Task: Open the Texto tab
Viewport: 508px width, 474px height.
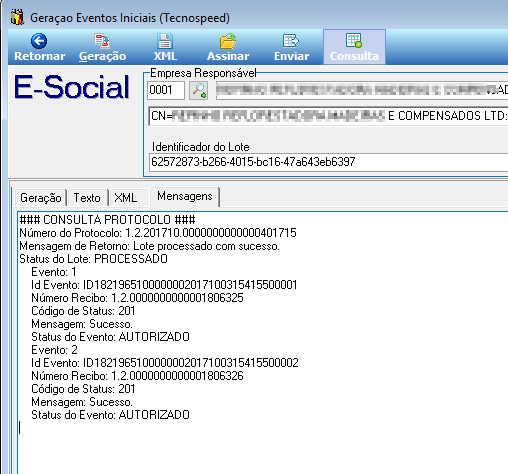Action: (x=87, y=198)
